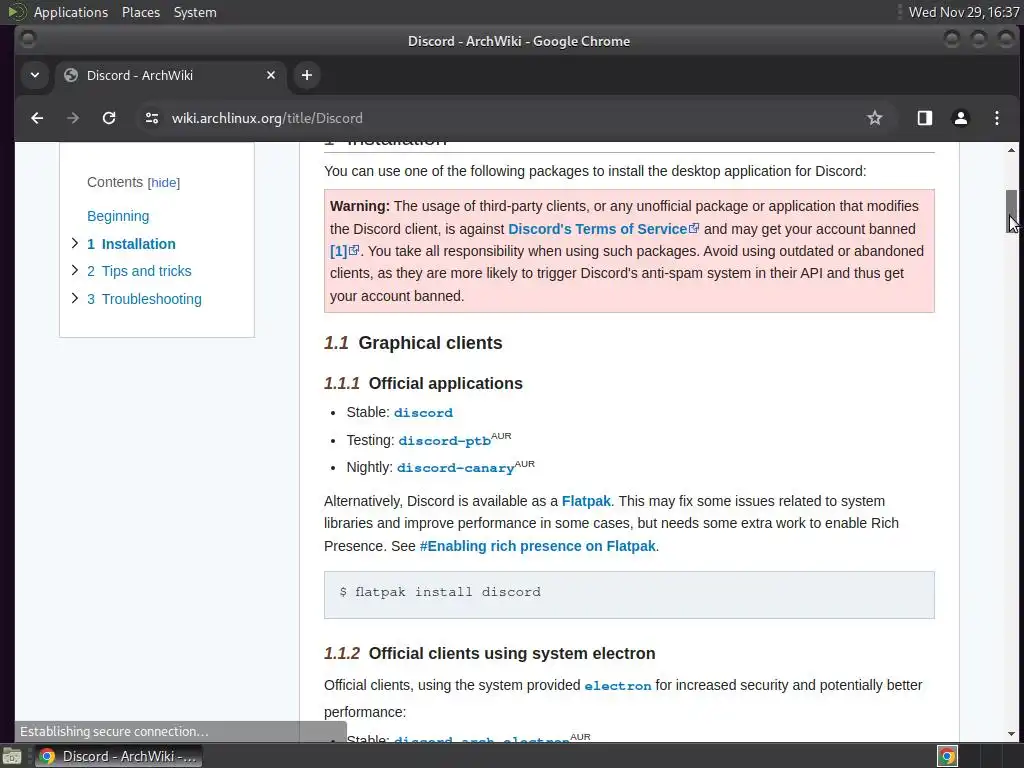This screenshot has height=768, width=1024.
Task: Open the tab search dropdown
Action: pos(35,75)
